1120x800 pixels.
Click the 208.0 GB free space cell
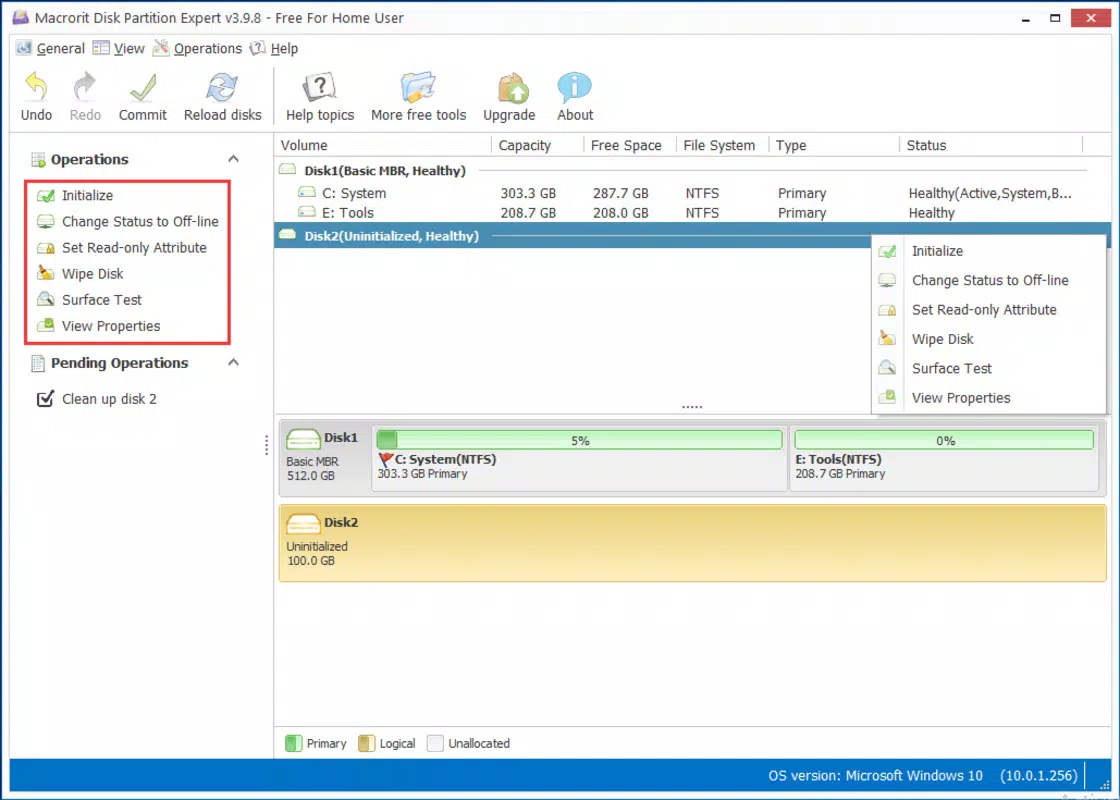pyautogui.click(x=621, y=212)
